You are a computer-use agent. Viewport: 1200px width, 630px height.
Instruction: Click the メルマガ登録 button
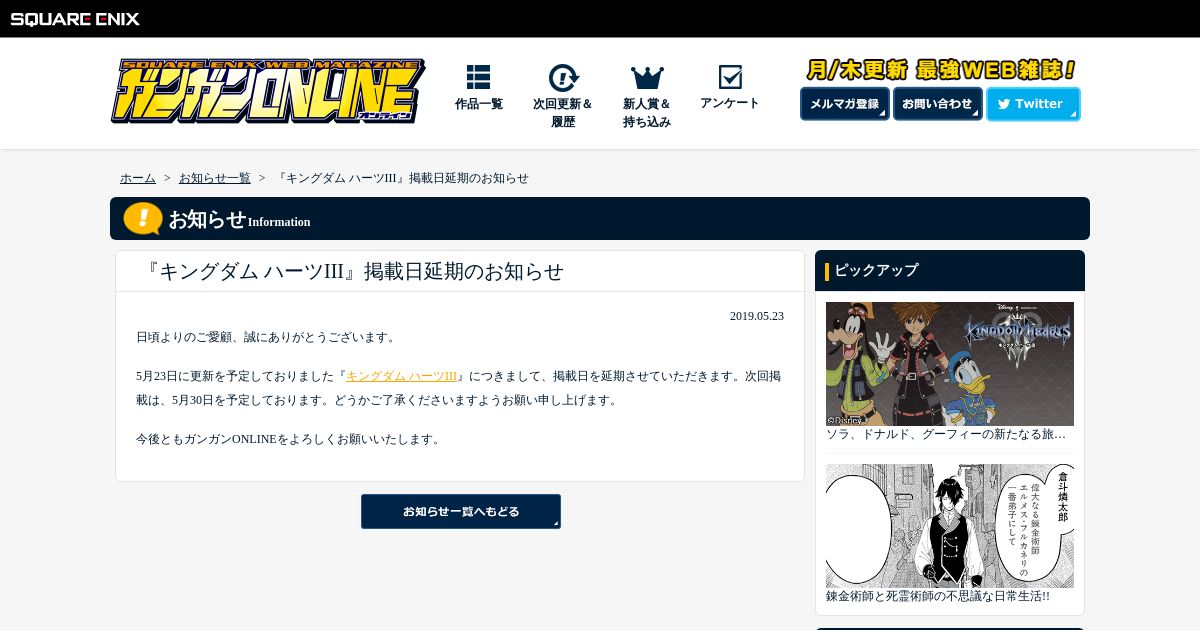tap(845, 104)
